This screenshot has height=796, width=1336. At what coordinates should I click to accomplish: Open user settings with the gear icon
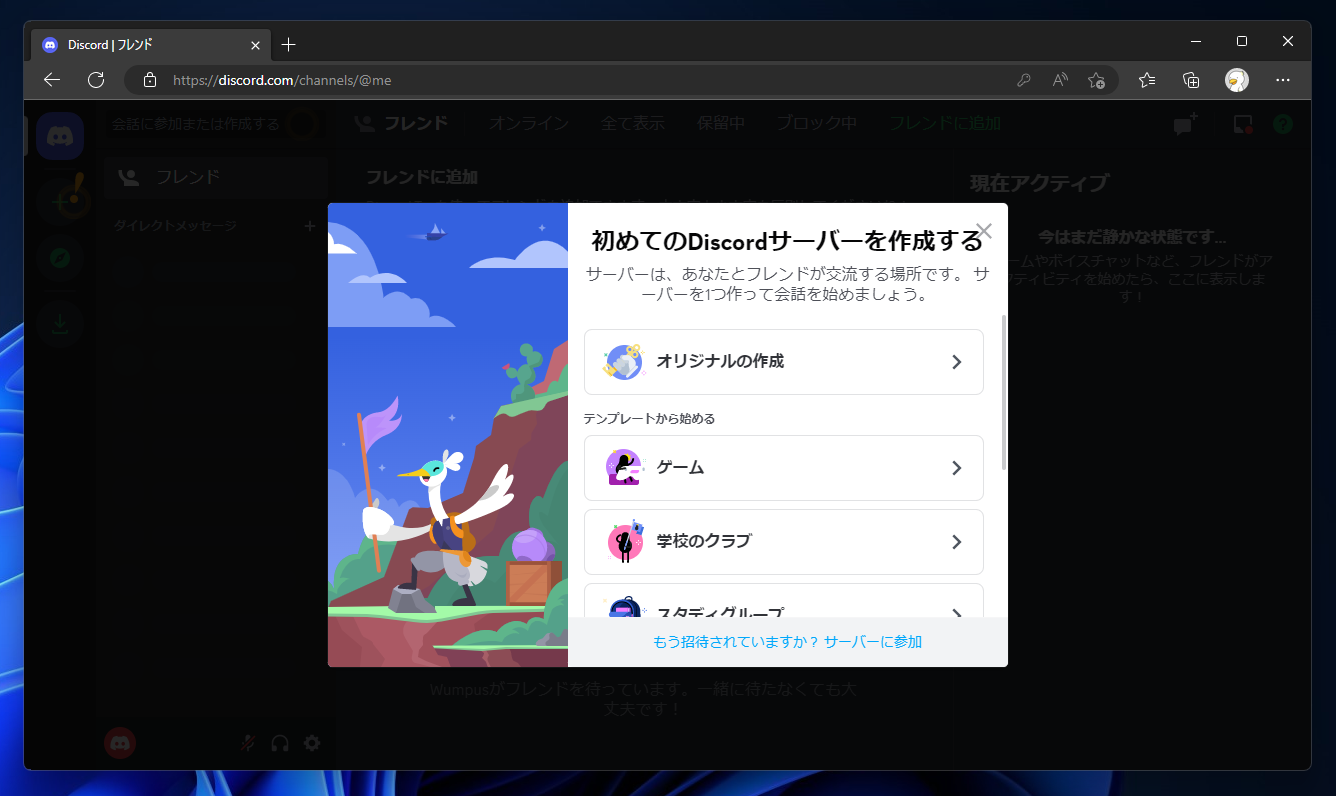311,743
